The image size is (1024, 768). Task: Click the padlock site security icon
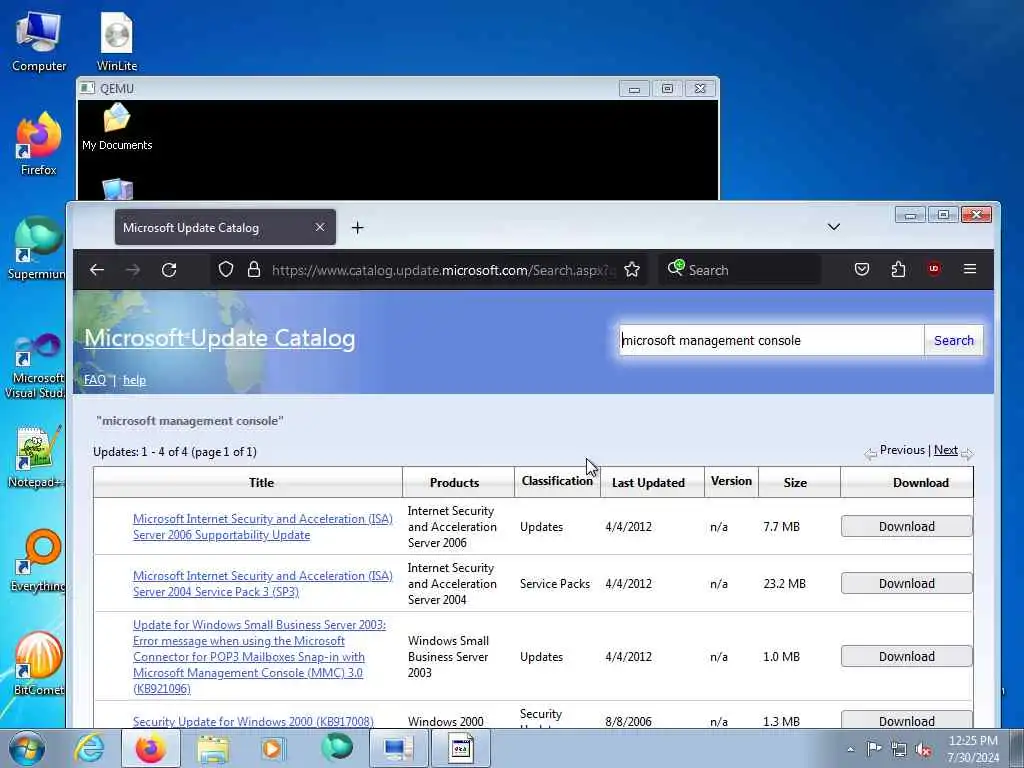tap(254, 270)
